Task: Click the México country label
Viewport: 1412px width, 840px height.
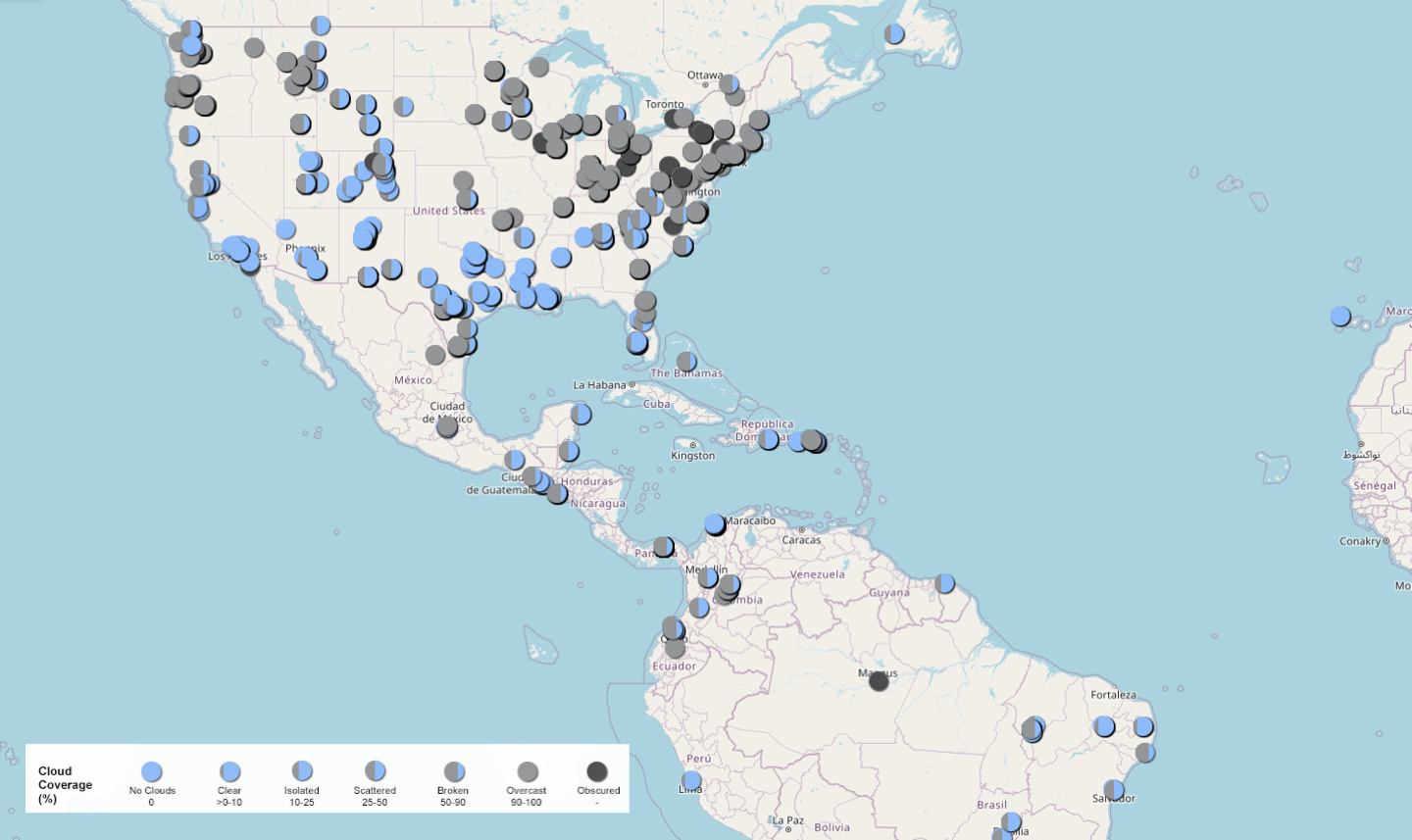Action: coord(413,380)
